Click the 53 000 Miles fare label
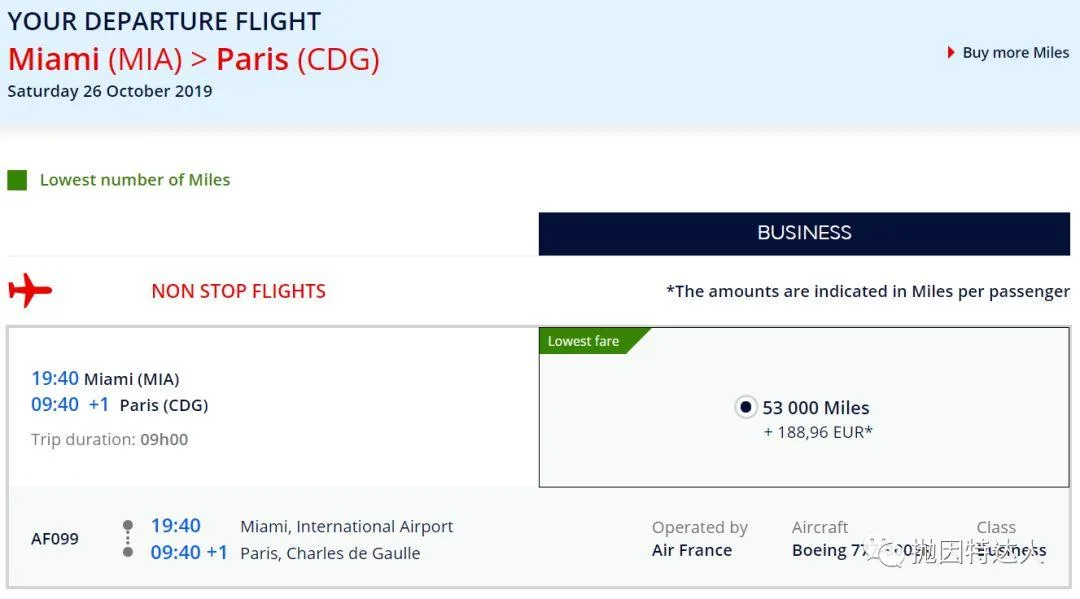The height and width of the screenshot is (599, 1080). tap(816, 408)
